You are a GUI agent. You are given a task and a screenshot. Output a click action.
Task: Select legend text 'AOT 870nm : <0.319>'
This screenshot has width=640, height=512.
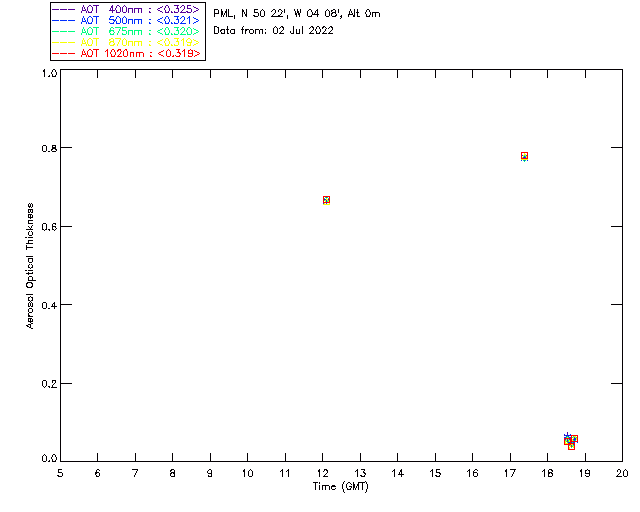140,42
